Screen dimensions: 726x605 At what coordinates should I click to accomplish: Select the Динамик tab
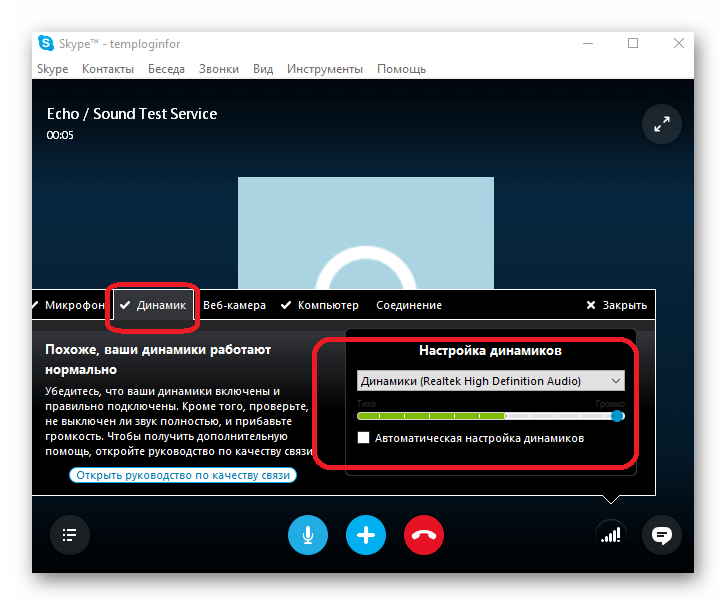click(153, 305)
